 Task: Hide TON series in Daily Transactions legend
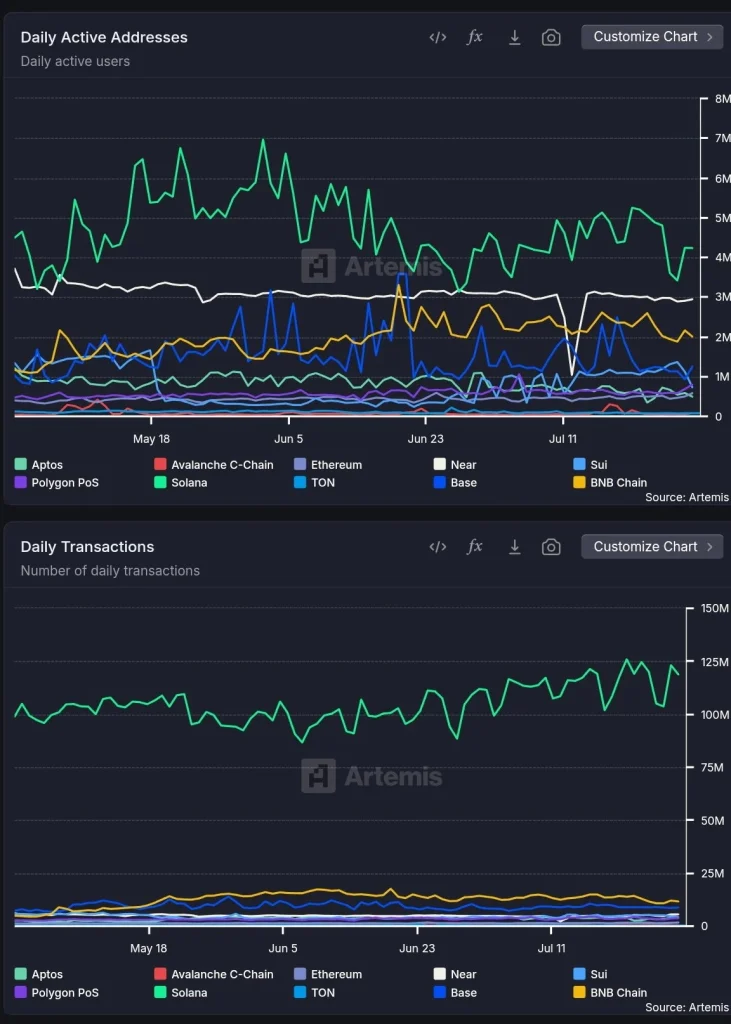click(x=323, y=993)
